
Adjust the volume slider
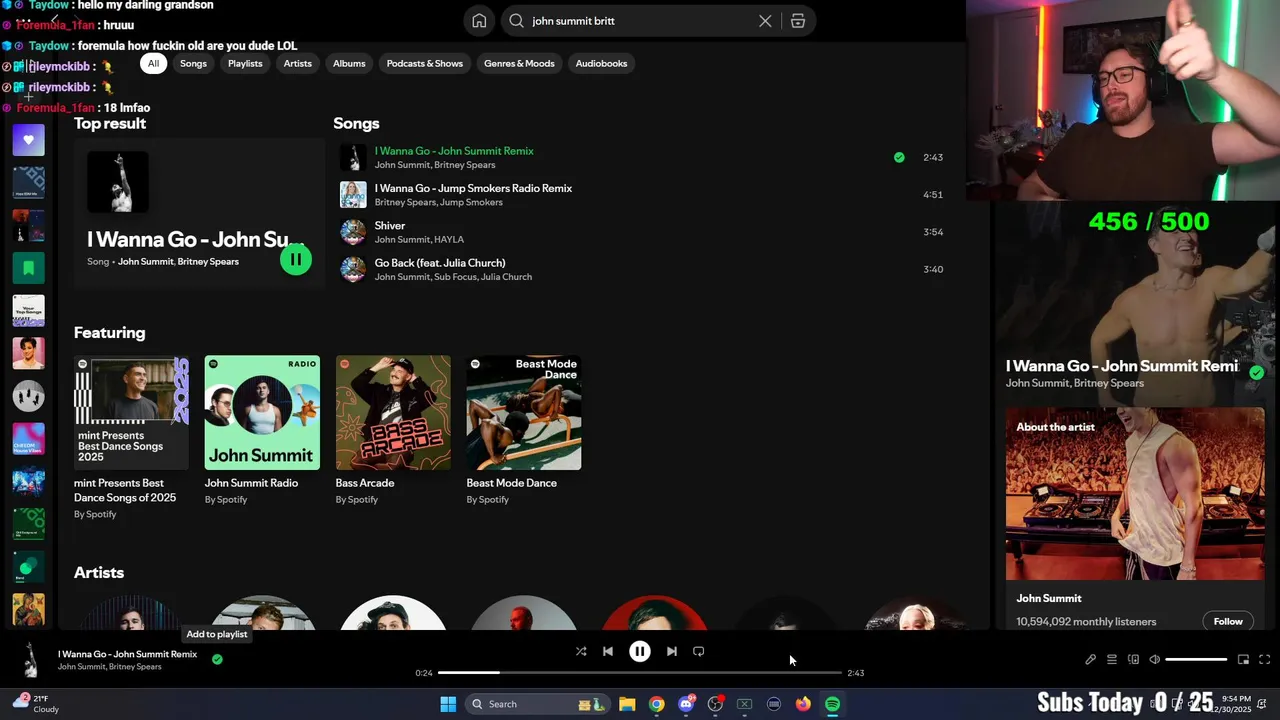coord(1196,660)
